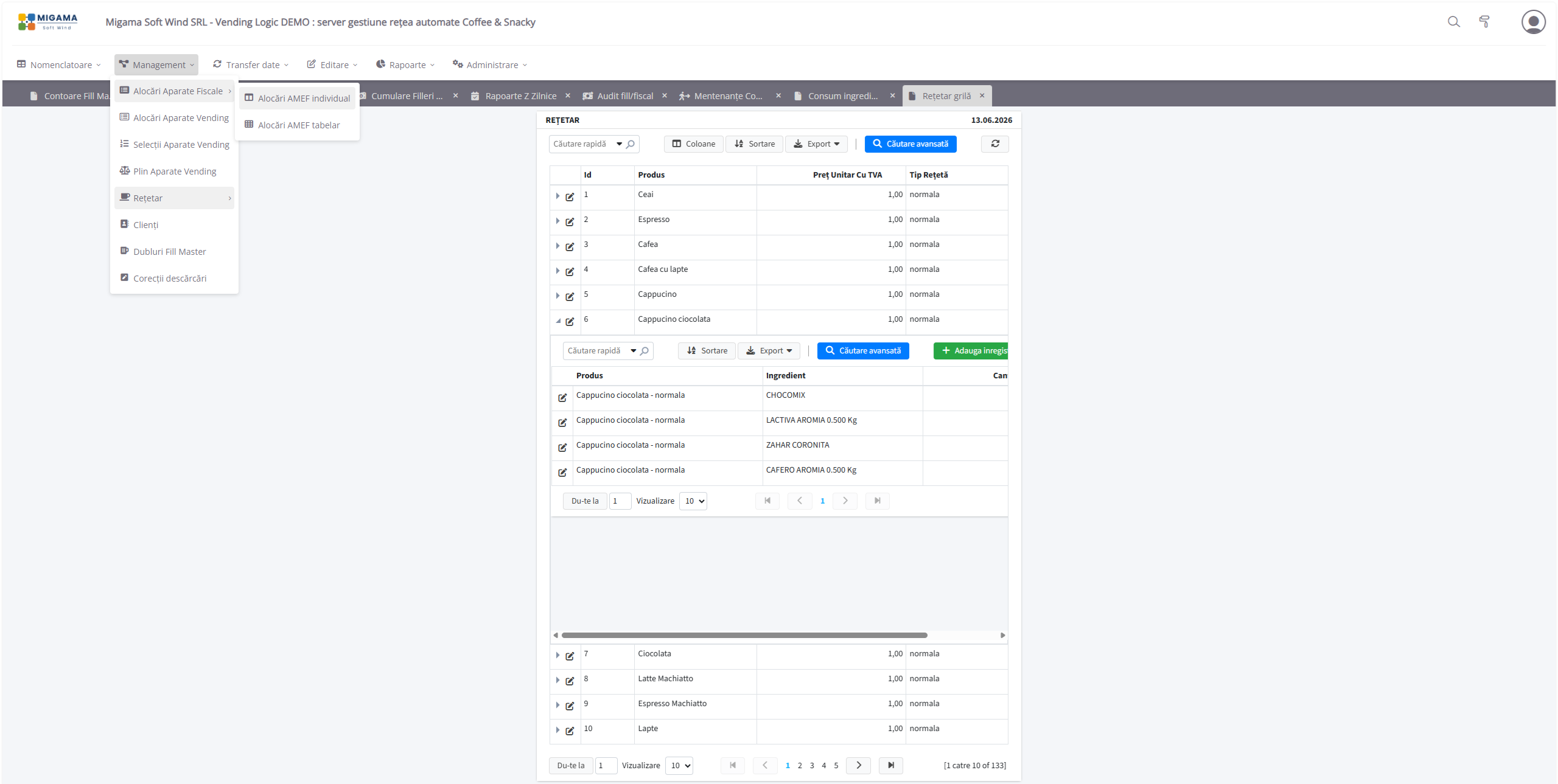Go to next page of main grid
This screenshot has height=784, width=1558.
pos(859,765)
